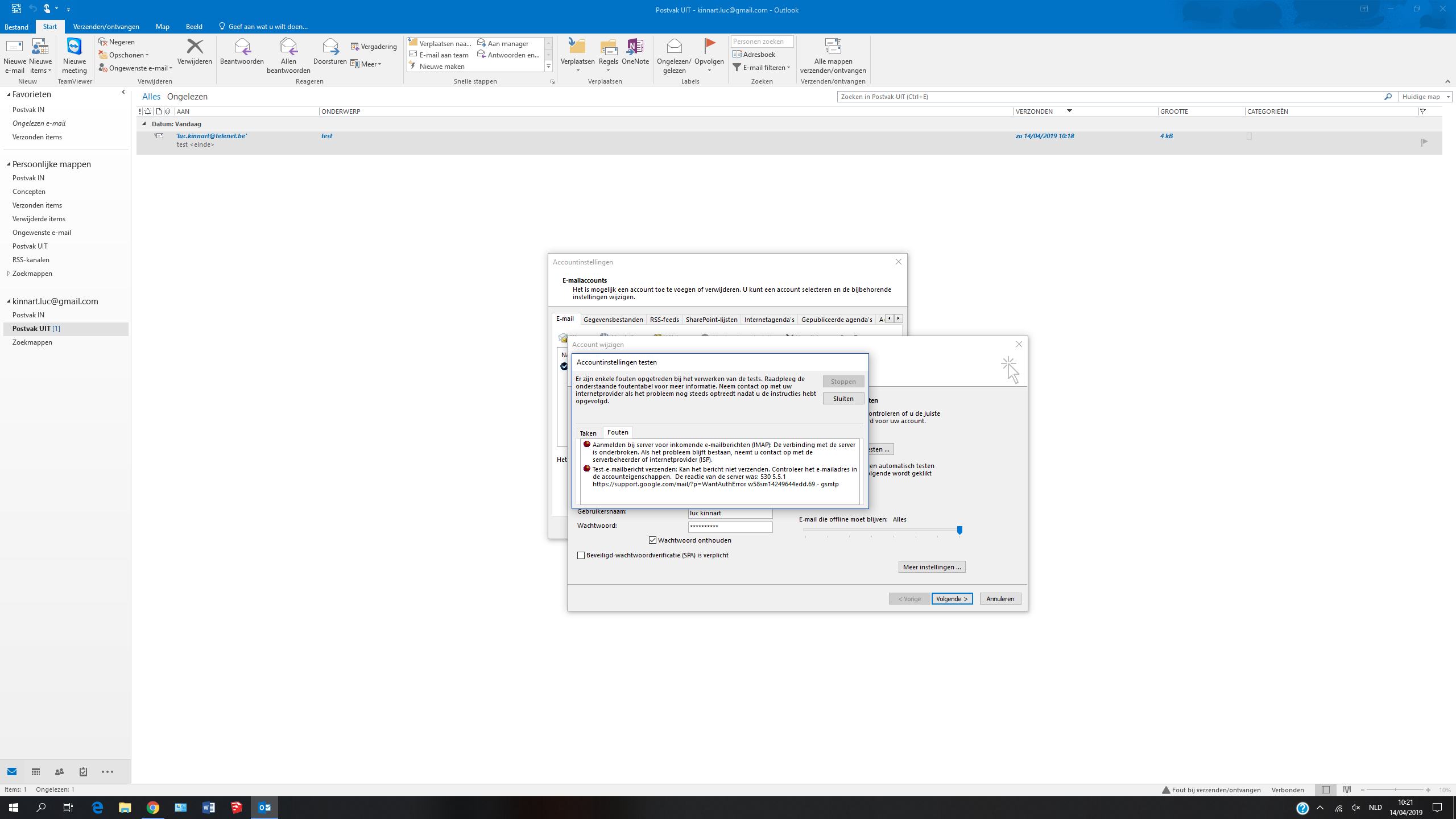Image resolution: width=1456 pixels, height=819 pixels.
Task: Open the Regels rules icon
Action: [608, 47]
